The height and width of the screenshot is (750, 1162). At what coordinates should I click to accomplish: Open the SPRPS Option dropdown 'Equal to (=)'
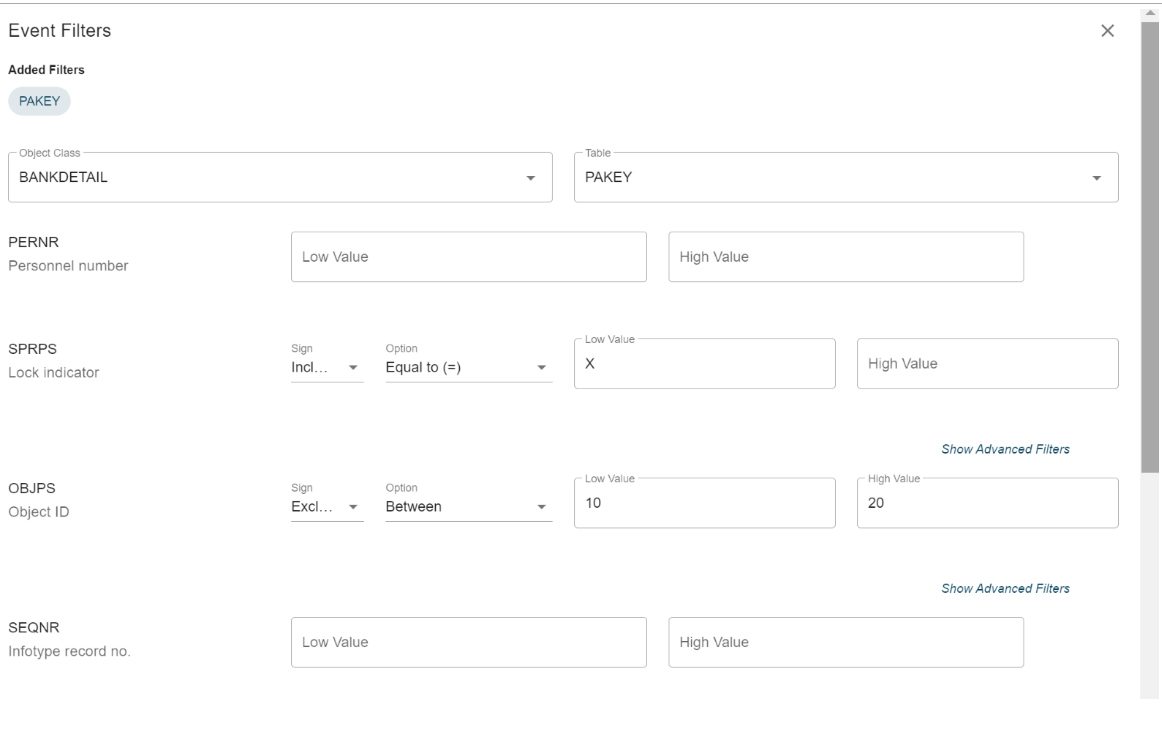click(468, 366)
